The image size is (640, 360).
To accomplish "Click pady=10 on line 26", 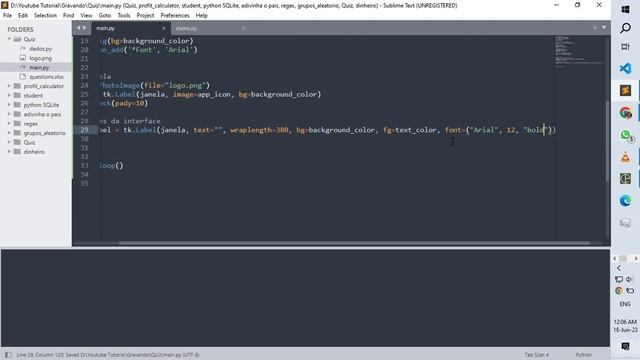I will (x=129, y=103).
